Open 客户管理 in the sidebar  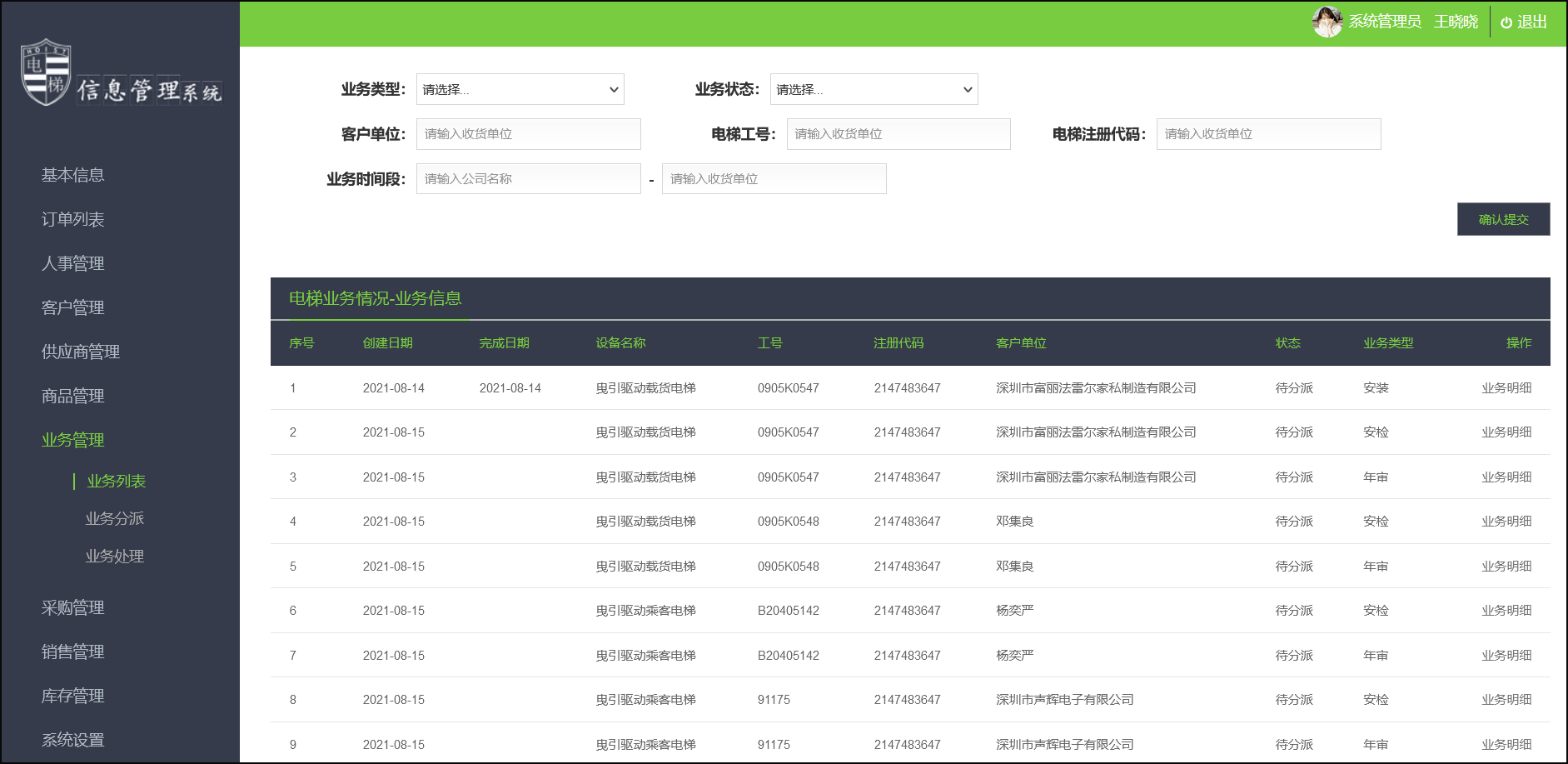click(73, 307)
